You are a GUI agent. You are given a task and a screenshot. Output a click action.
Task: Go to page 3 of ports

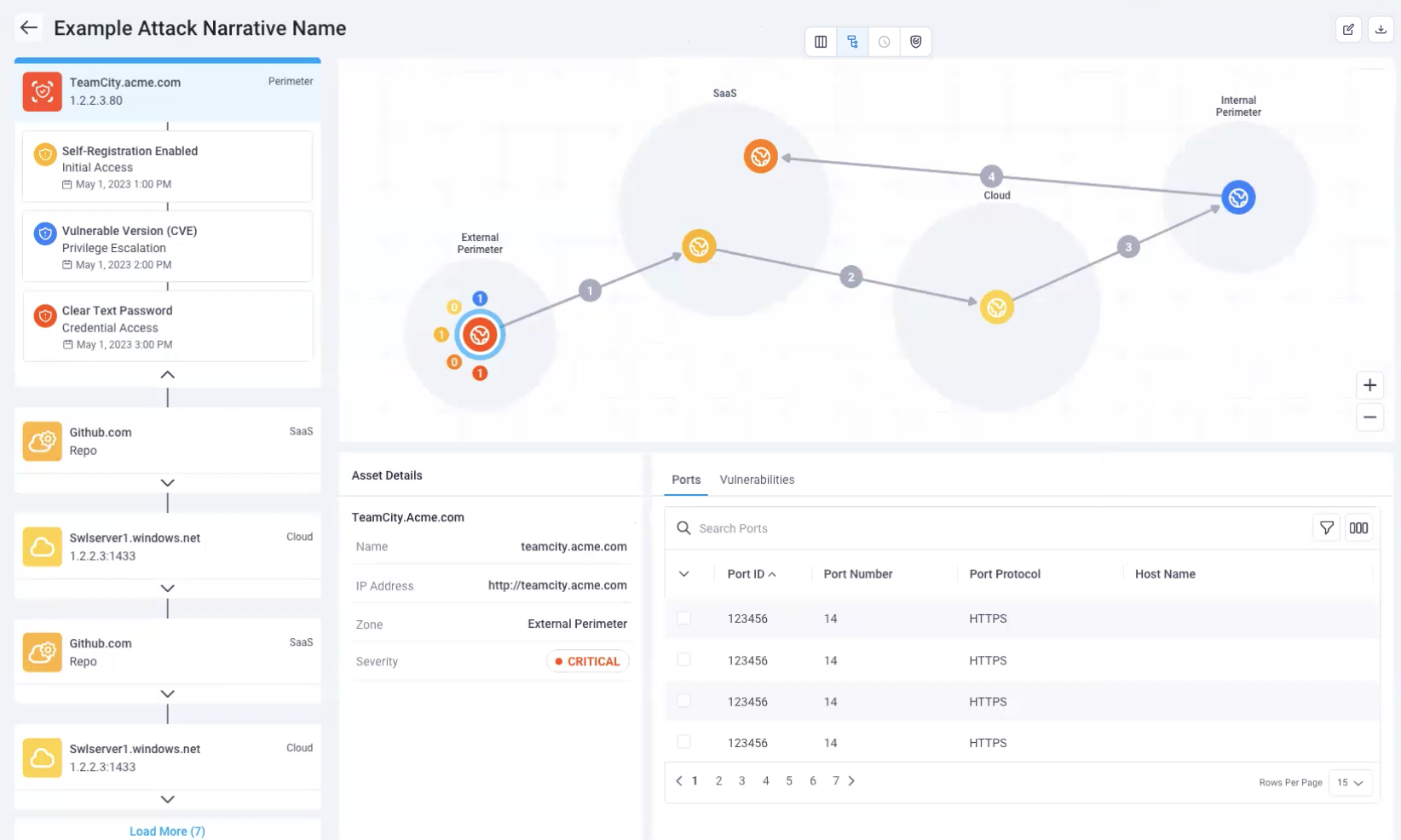742,780
